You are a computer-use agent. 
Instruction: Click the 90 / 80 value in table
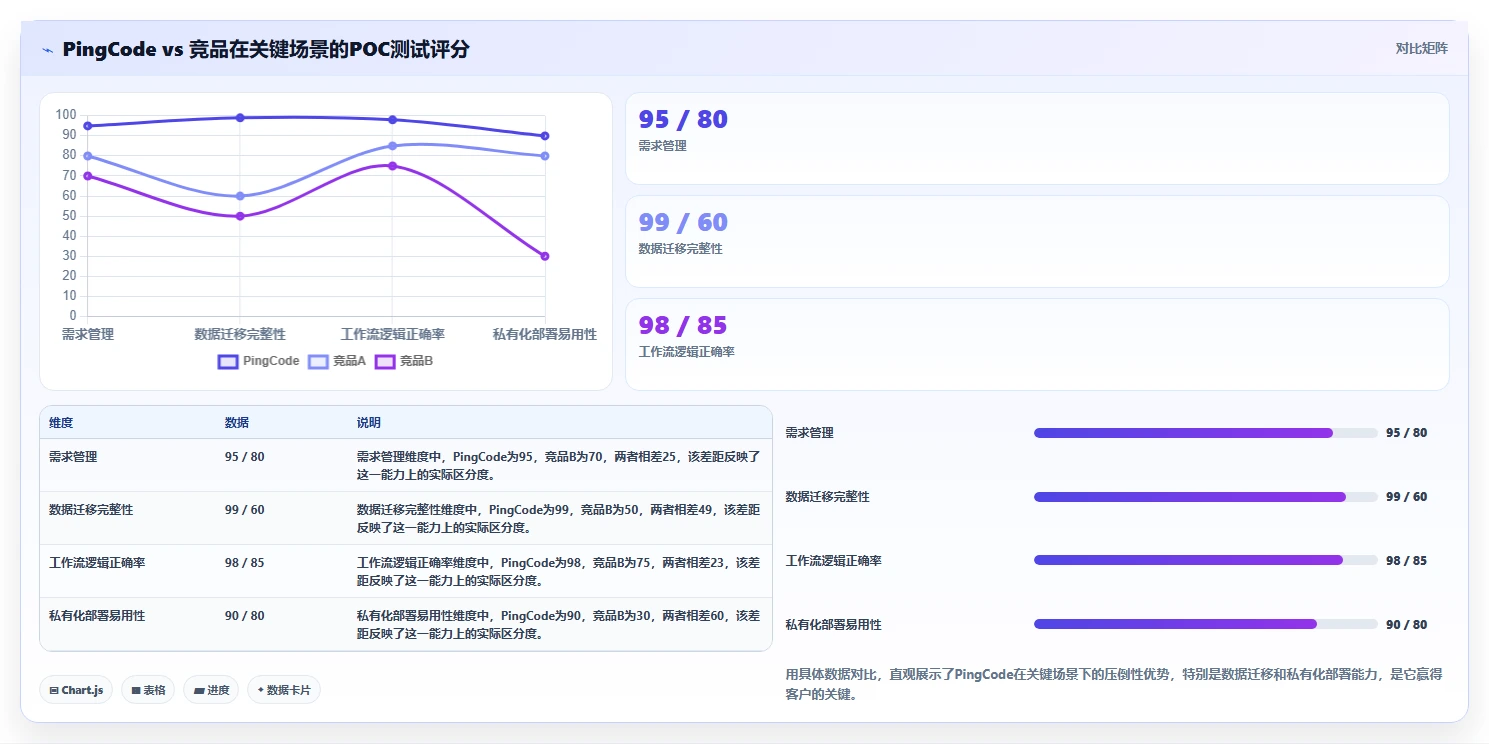[245, 616]
